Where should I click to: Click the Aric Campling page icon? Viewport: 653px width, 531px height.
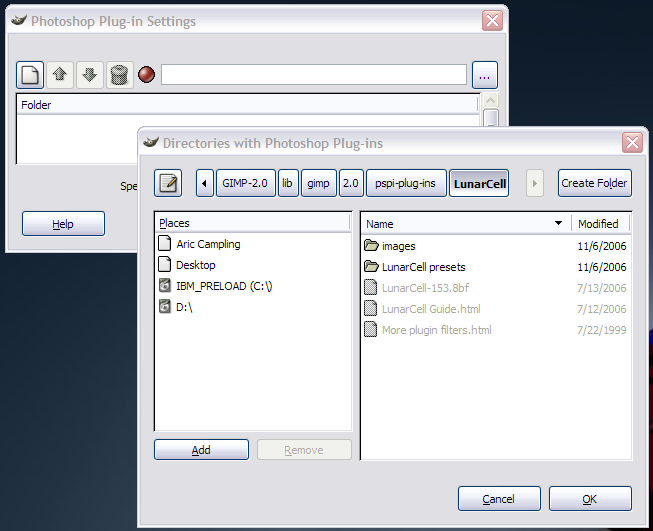pyautogui.click(x=165, y=243)
